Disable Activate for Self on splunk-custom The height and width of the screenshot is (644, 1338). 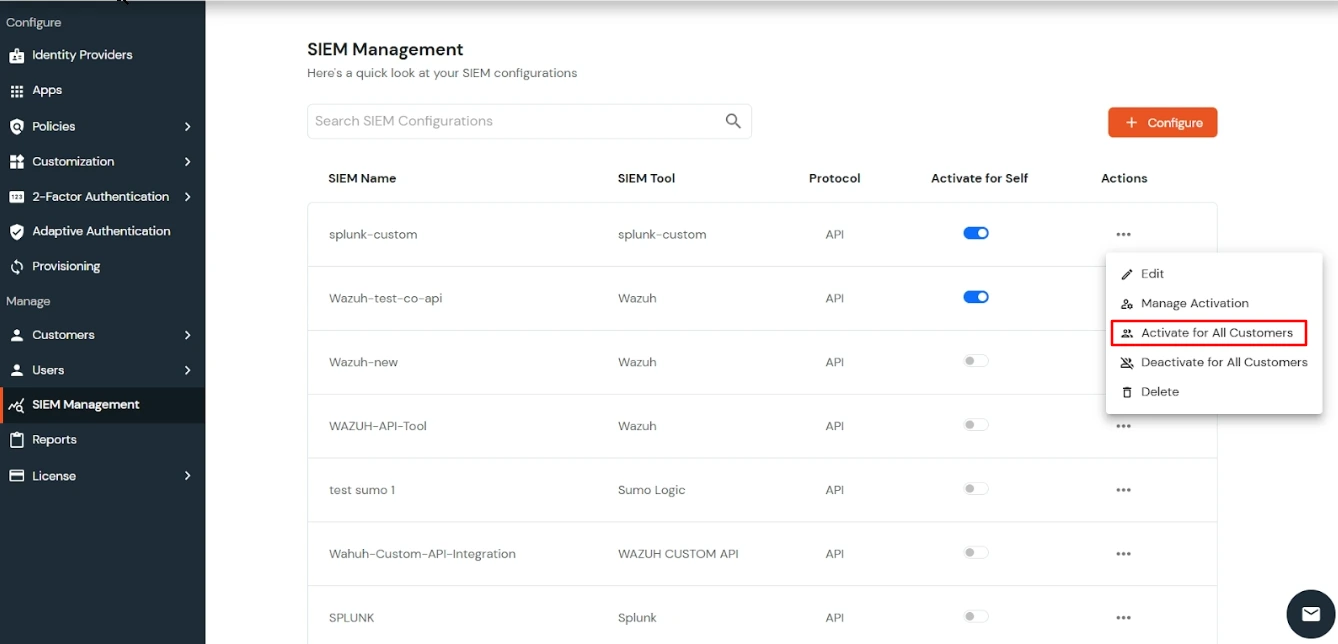[x=976, y=233]
